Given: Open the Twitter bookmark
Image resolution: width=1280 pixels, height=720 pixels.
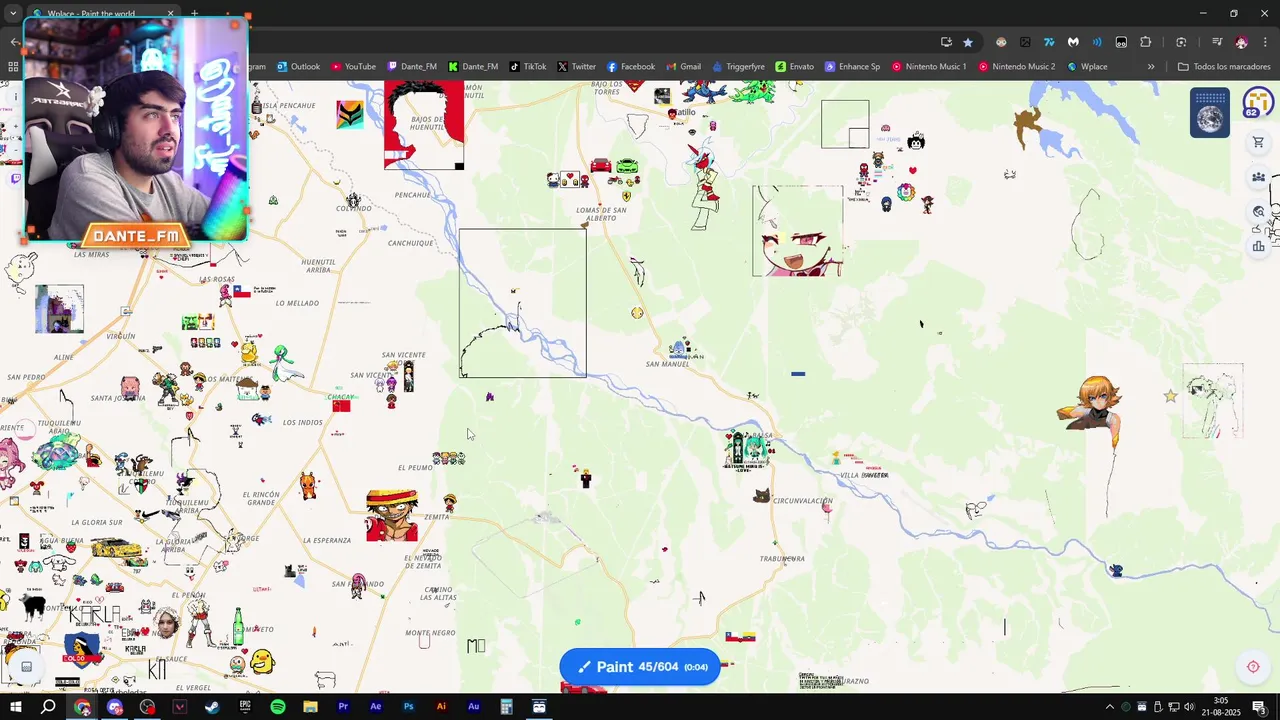Looking at the screenshot, I should coord(577,67).
